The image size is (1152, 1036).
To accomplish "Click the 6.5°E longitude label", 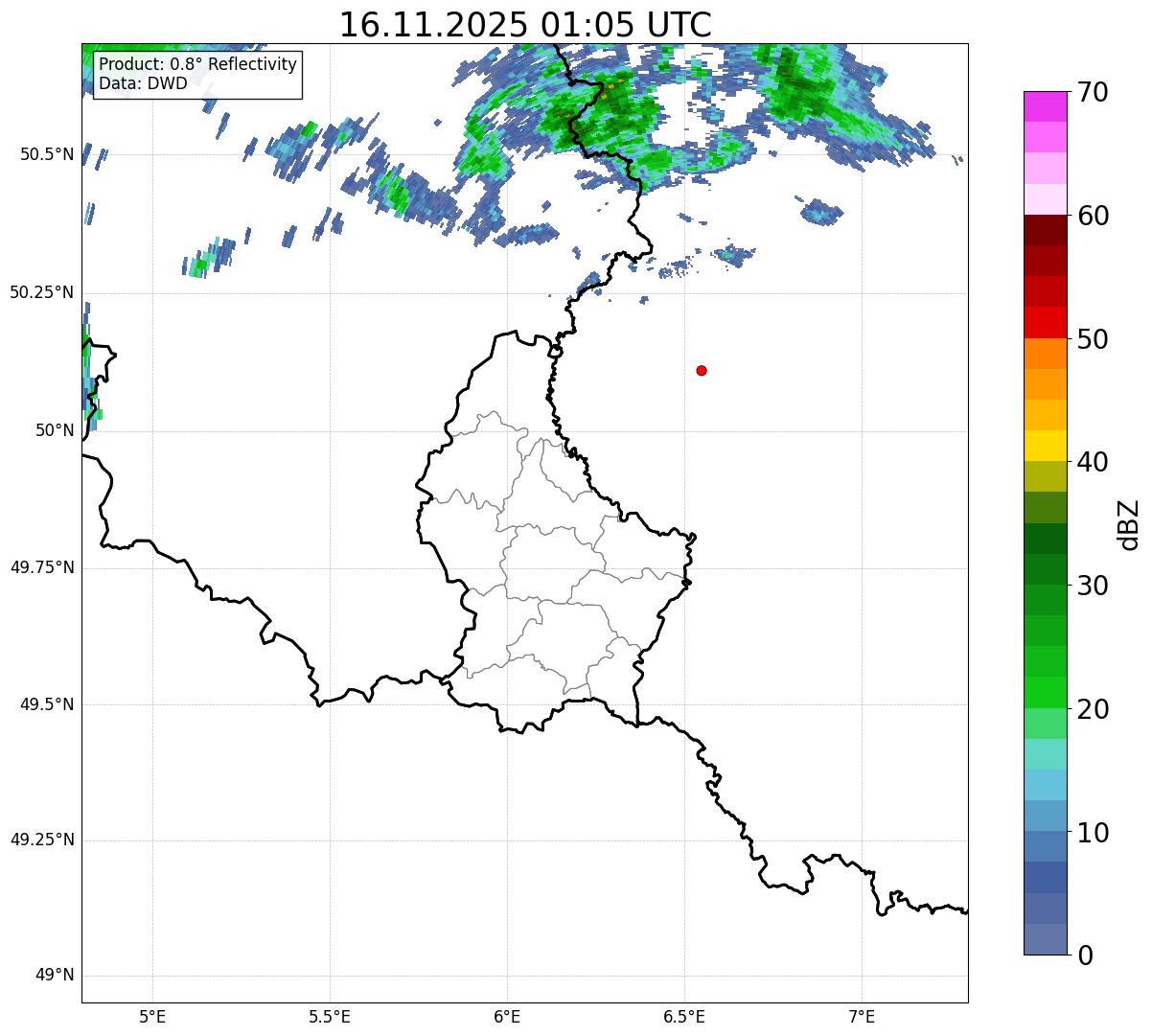I will pyautogui.click(x=684, y=1017).
